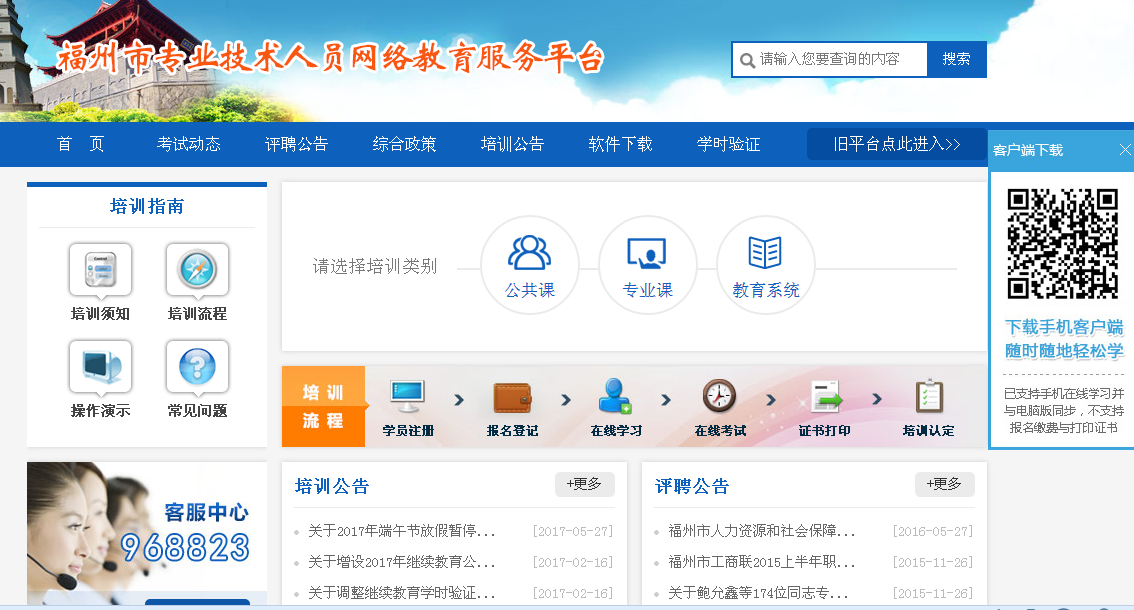Open the 操作演示 monitor icon
1134x610 pixels.
(x=100, y=368)
